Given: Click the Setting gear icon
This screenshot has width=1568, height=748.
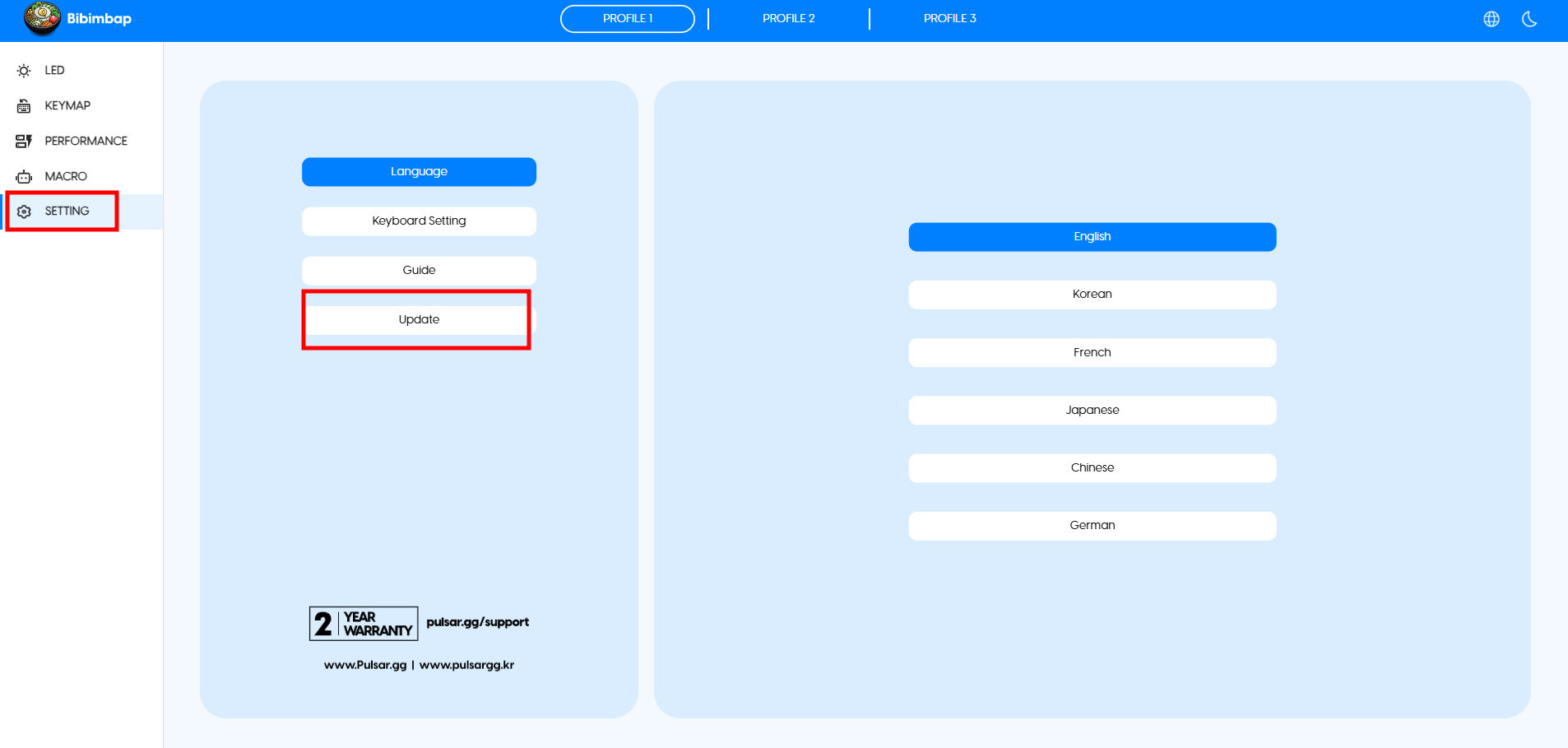Looking at the screenshot, I should click(x=24, y=211).
